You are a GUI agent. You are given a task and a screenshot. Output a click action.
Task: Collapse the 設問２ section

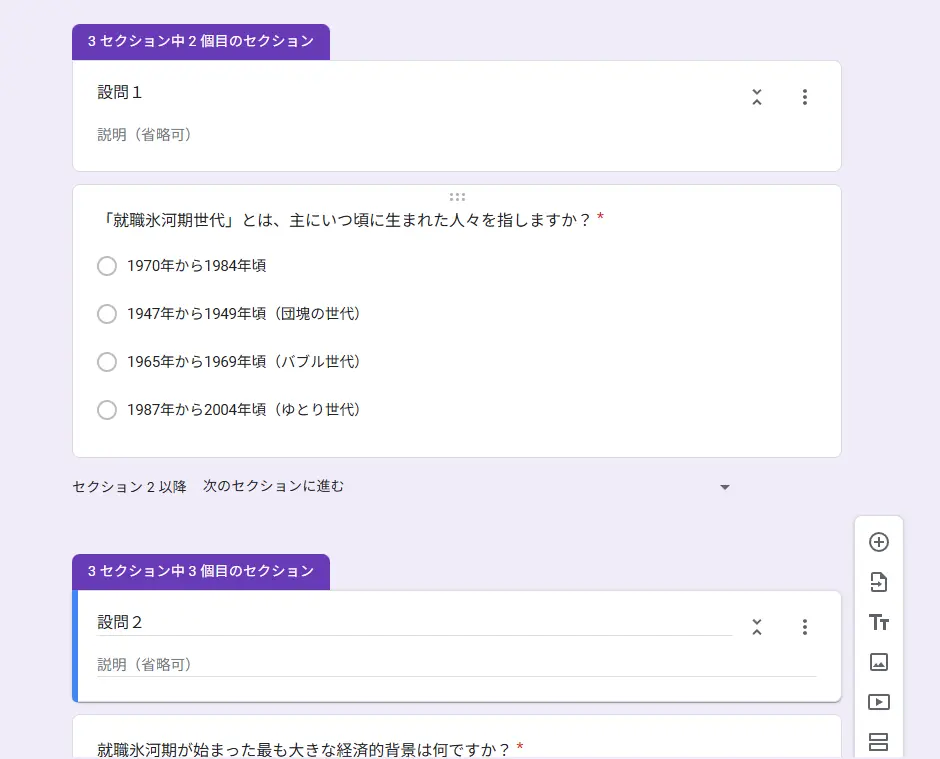tap(757, 627)
